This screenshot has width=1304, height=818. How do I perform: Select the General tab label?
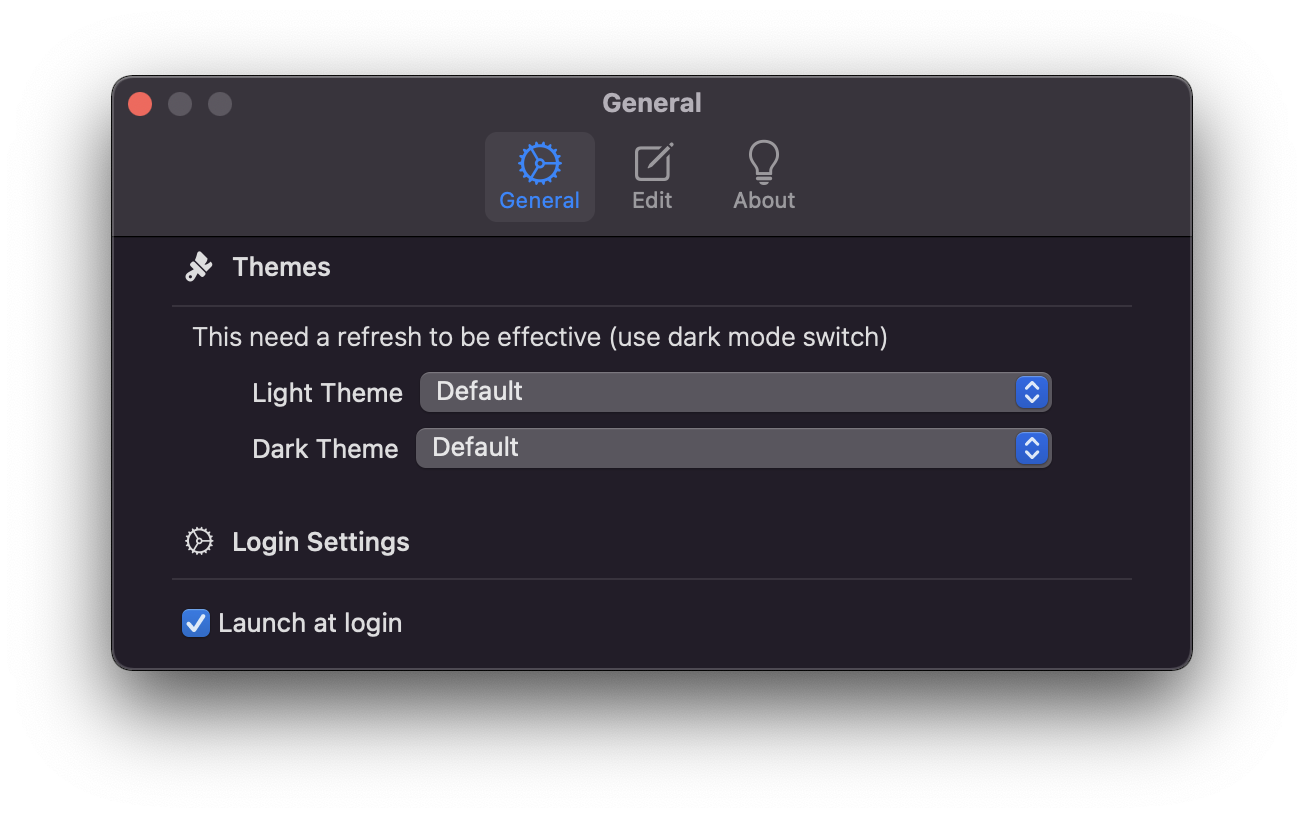[x=539, y=200]
